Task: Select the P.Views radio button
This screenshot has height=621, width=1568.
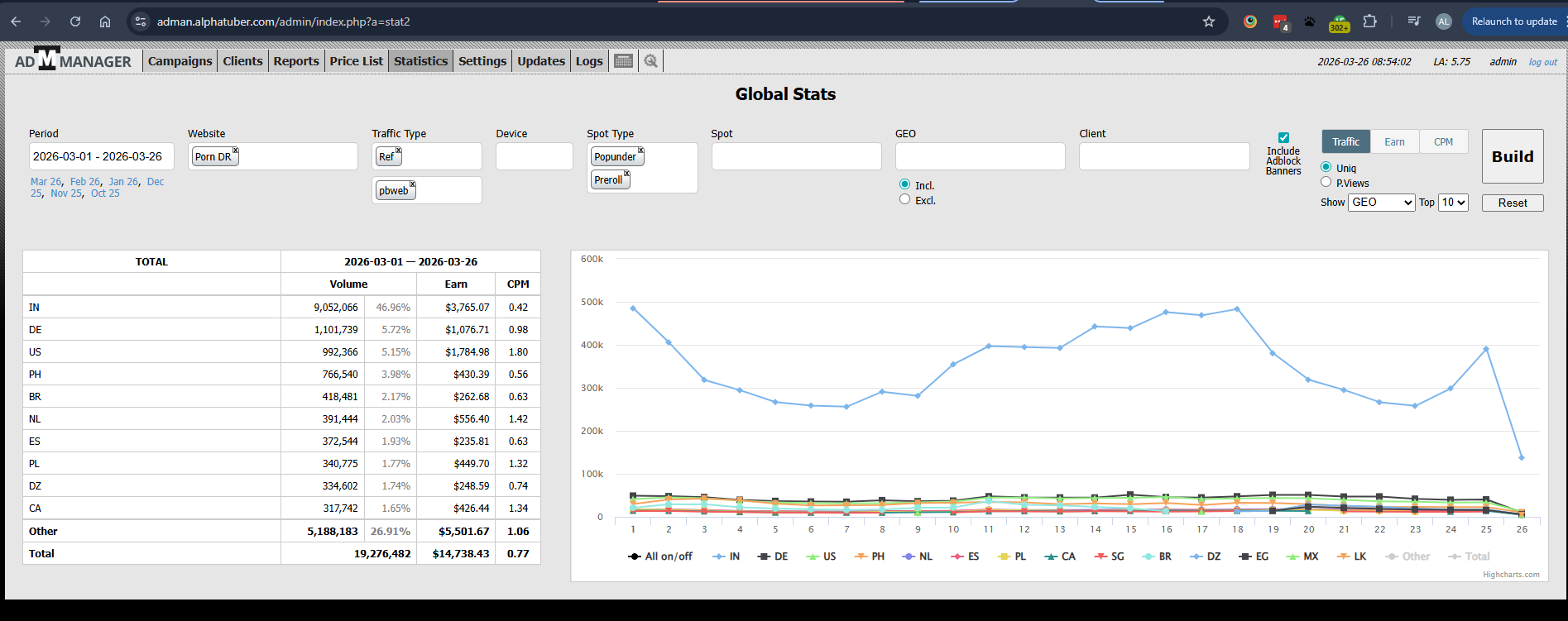Action: pos(1326,183)
